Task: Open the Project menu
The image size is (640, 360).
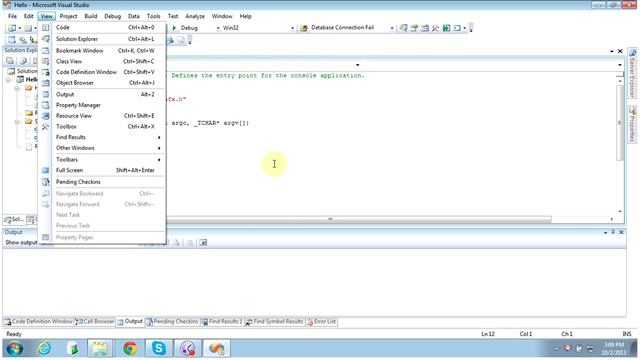Action: 68,16
